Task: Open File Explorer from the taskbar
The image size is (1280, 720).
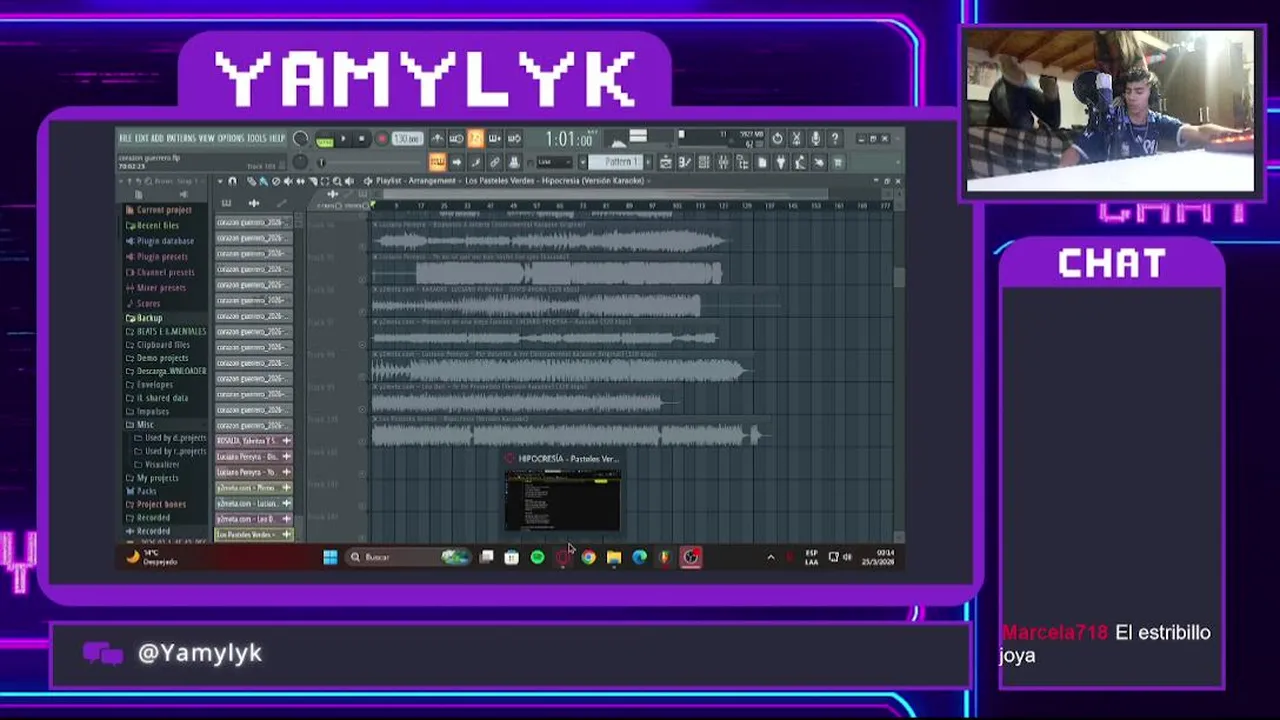Action: click(614, 557)
